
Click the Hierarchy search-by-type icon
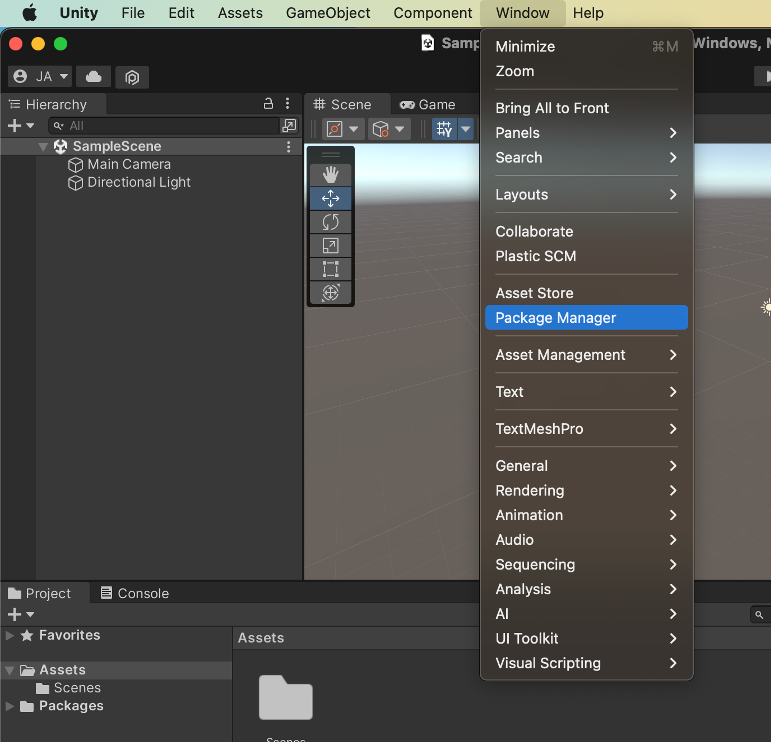[x=289, y=126]
